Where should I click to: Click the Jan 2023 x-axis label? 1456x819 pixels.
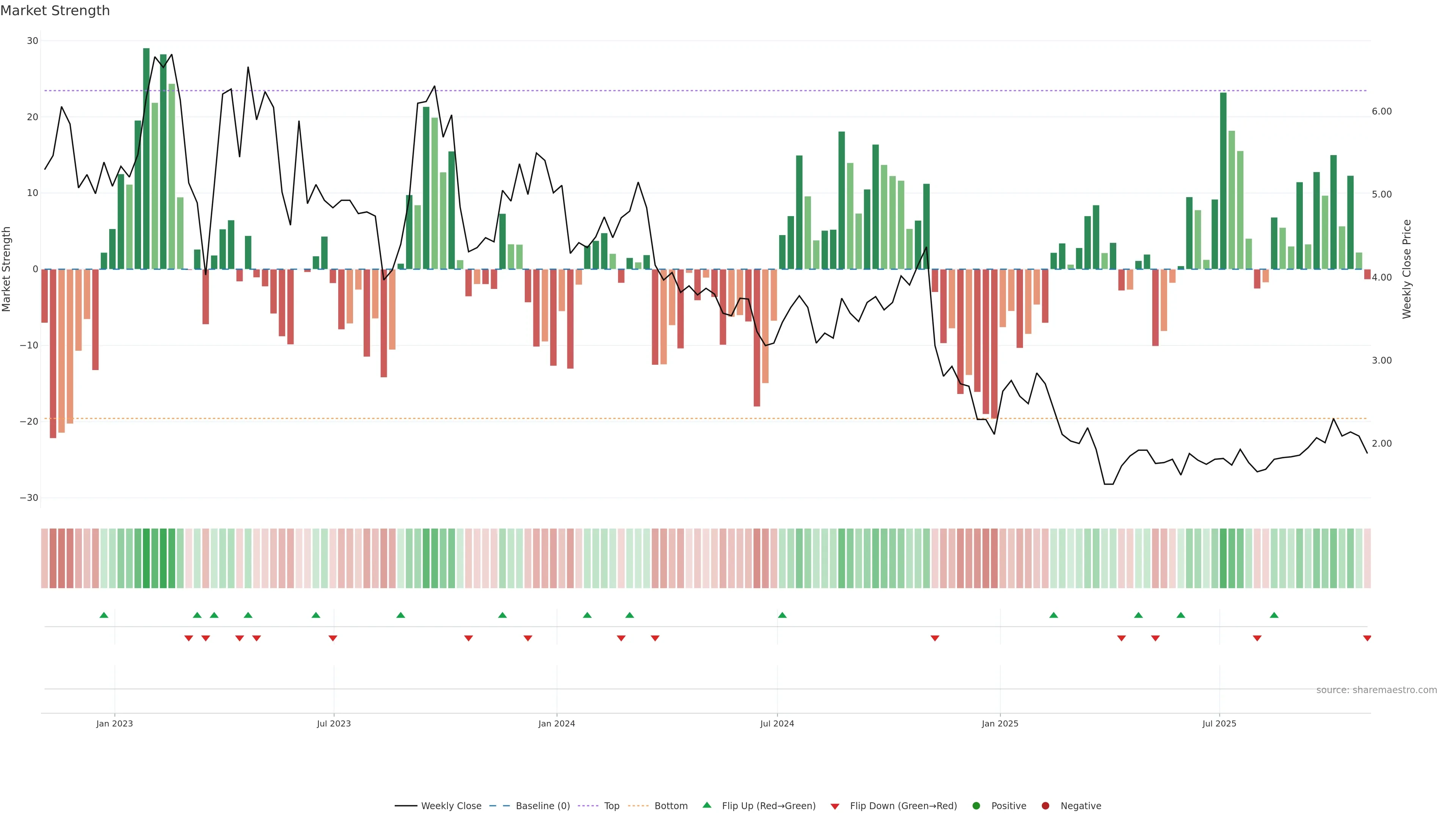coord(114,723)
